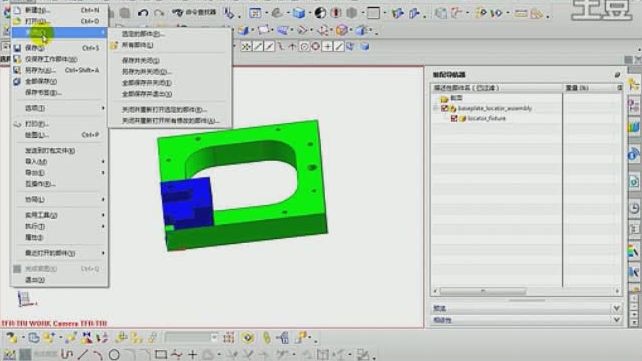Toggle checkbox for baseplate_locator_assembly
642x361 pixels.
(445, 108)
